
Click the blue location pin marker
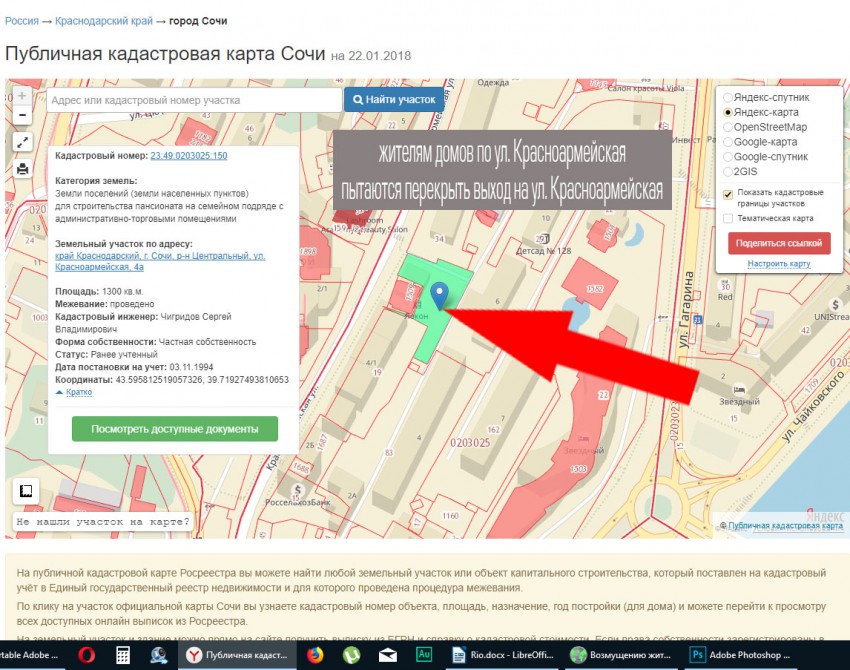tap(439, 295)
